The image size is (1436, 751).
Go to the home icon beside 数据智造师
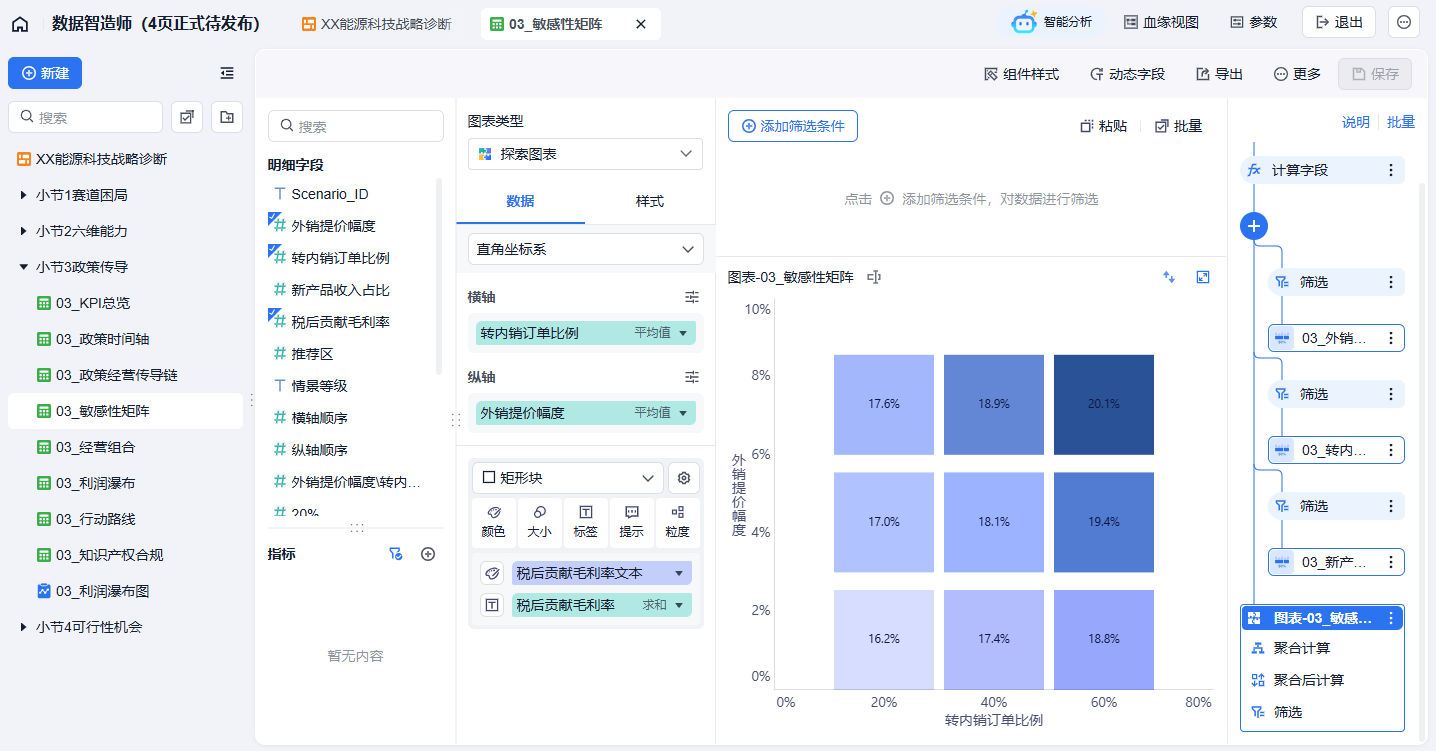(20, 23)
